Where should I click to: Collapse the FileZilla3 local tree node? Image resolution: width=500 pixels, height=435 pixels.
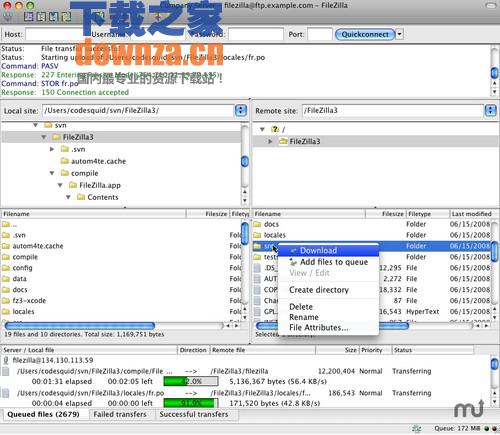pos(44,137)
